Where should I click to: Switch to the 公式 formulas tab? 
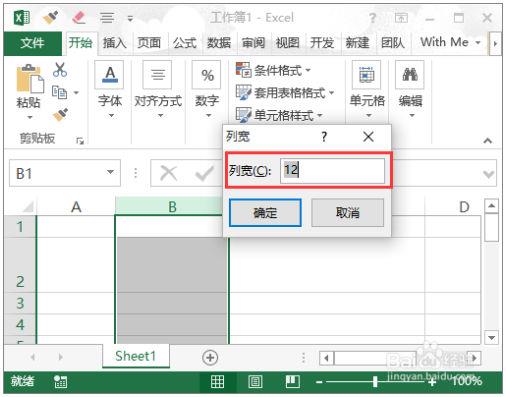click(184, 43)
